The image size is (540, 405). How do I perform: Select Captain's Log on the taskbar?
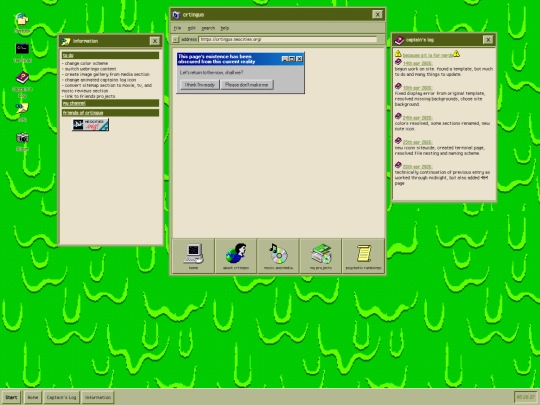click(x=61, y=397)
